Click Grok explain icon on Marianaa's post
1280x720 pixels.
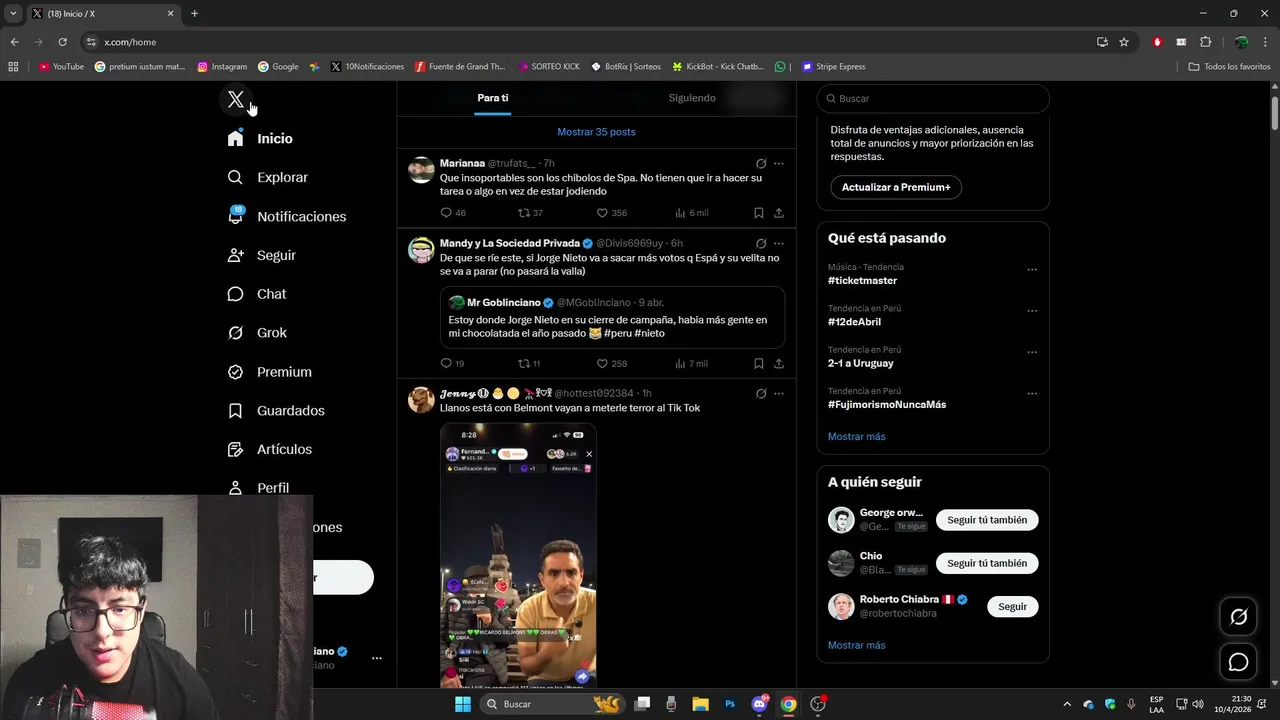click(x=761, y=163)
